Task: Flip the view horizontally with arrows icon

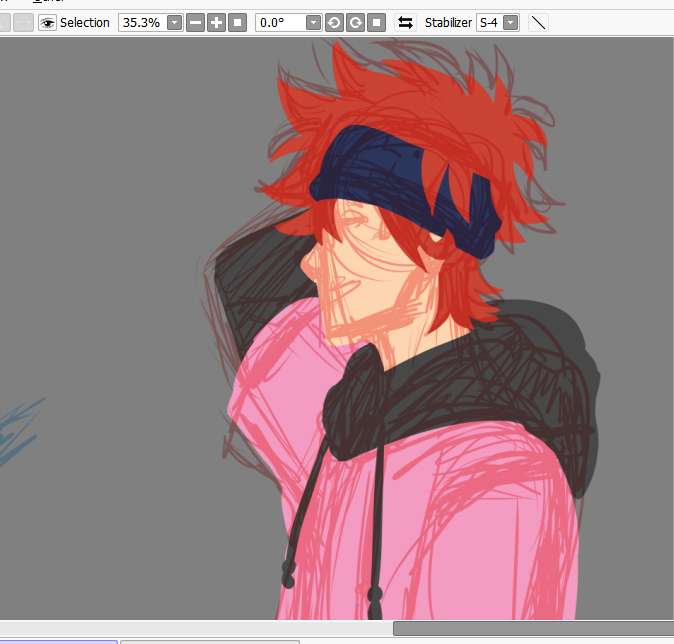Action: (405, 23)
